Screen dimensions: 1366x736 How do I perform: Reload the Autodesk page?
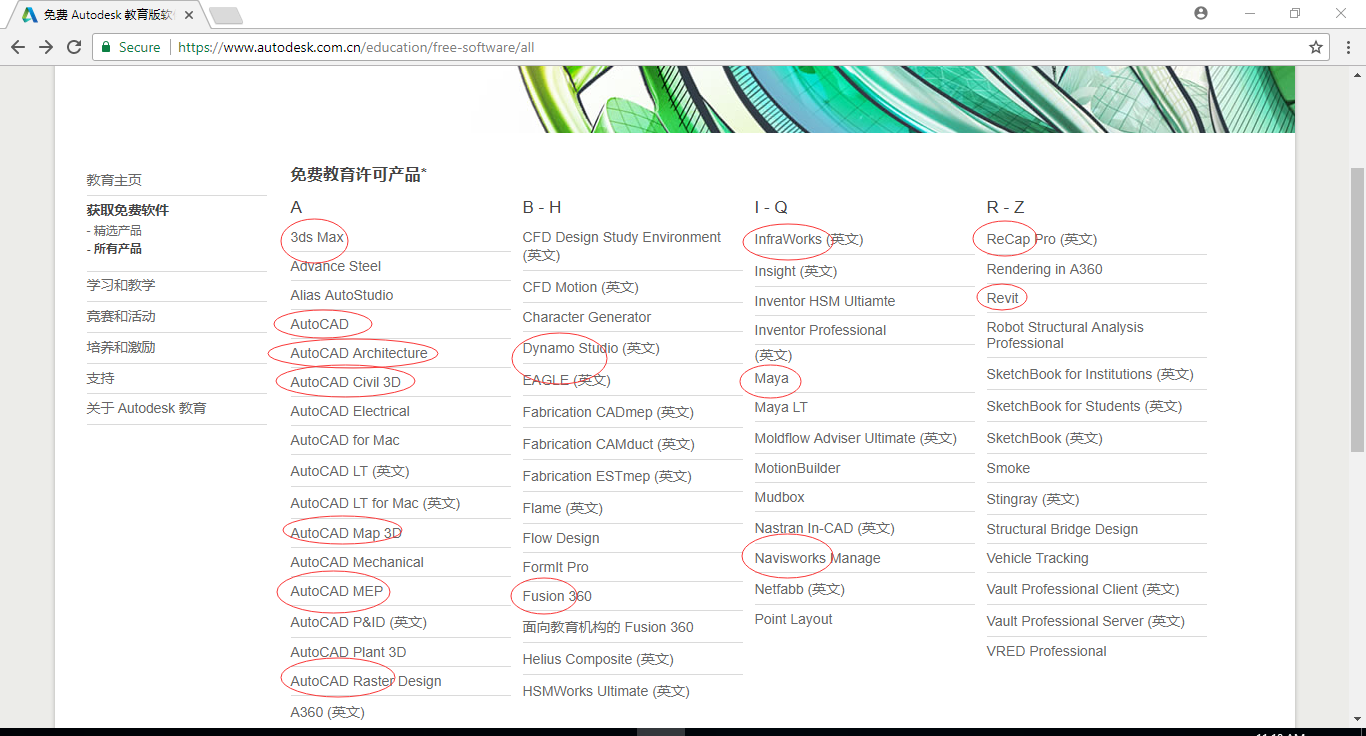coord(74,47)
